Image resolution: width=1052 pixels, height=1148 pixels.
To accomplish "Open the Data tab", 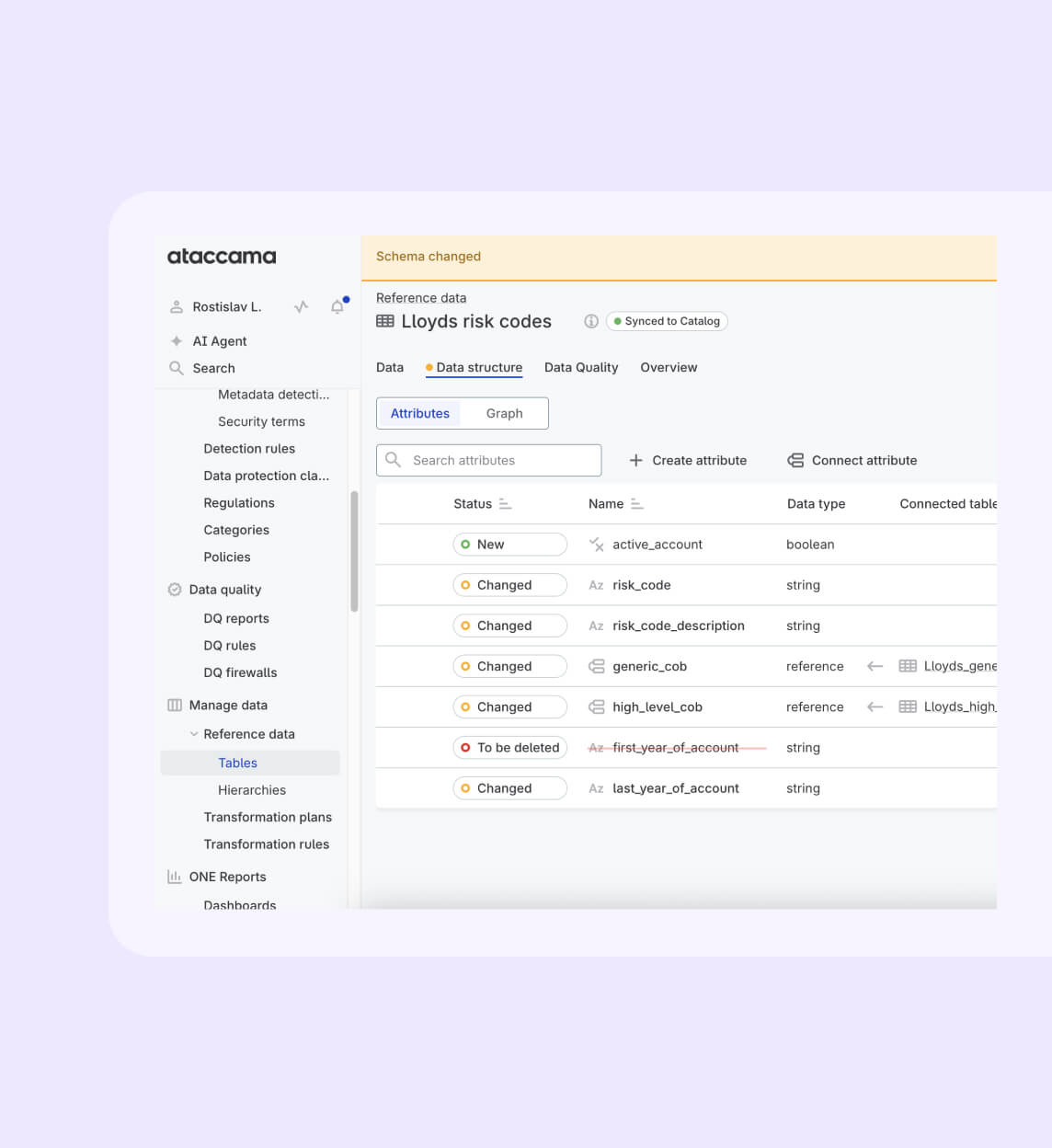I will [390, 367].
